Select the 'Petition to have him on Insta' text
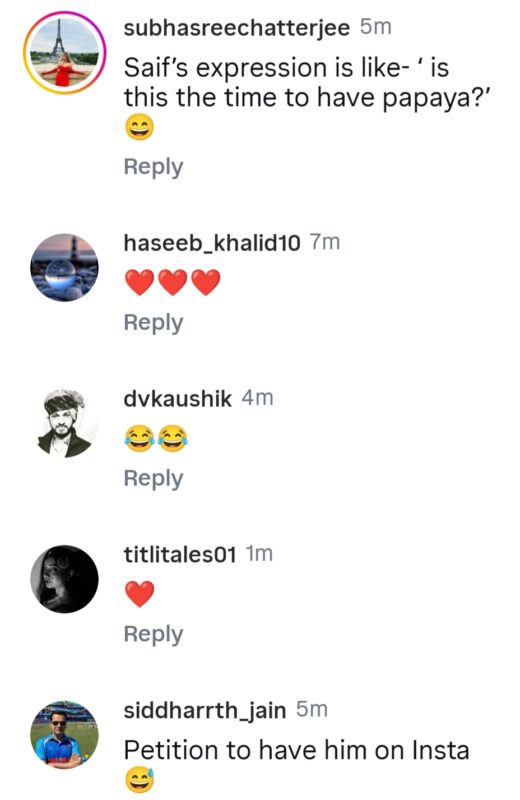The height and width of the screenshot is (800, 520). point(296,751)
